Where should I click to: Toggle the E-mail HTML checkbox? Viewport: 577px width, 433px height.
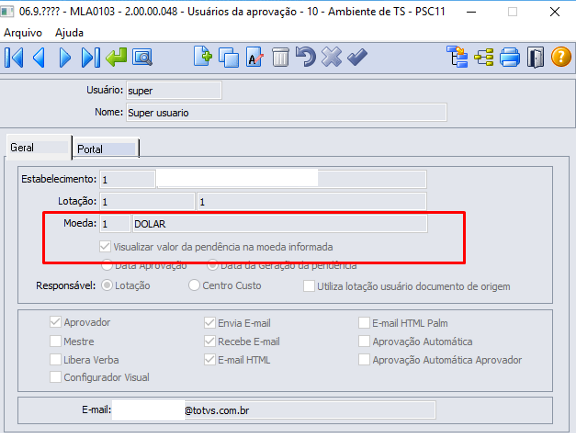tap(210, 359)
